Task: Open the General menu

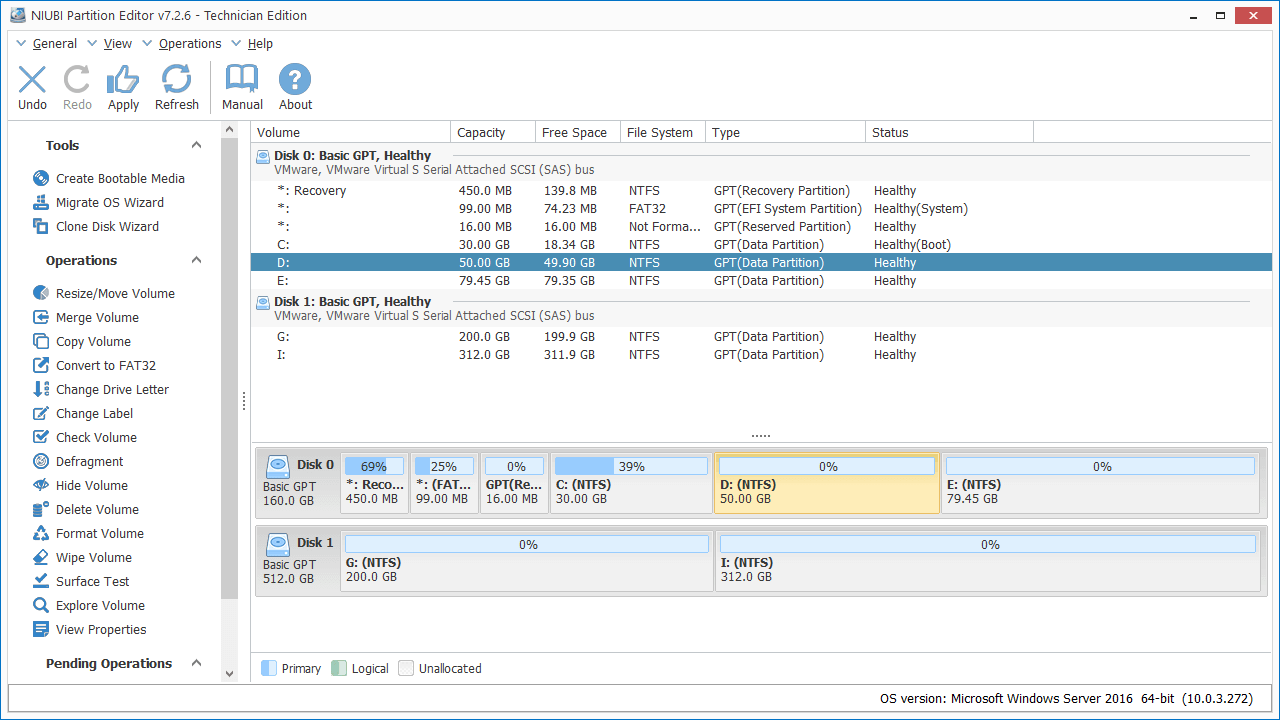Action: [x=54, y=44]
